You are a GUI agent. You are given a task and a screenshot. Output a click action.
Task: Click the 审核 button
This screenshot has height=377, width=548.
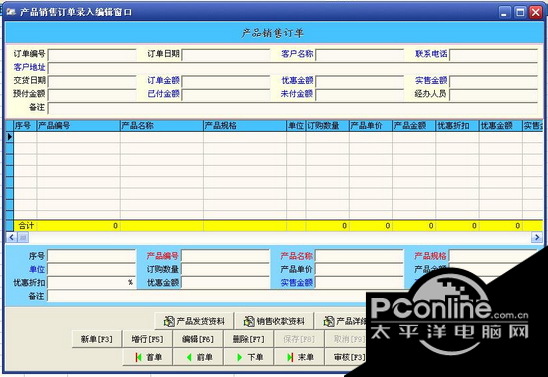click(x=346, y=357)
